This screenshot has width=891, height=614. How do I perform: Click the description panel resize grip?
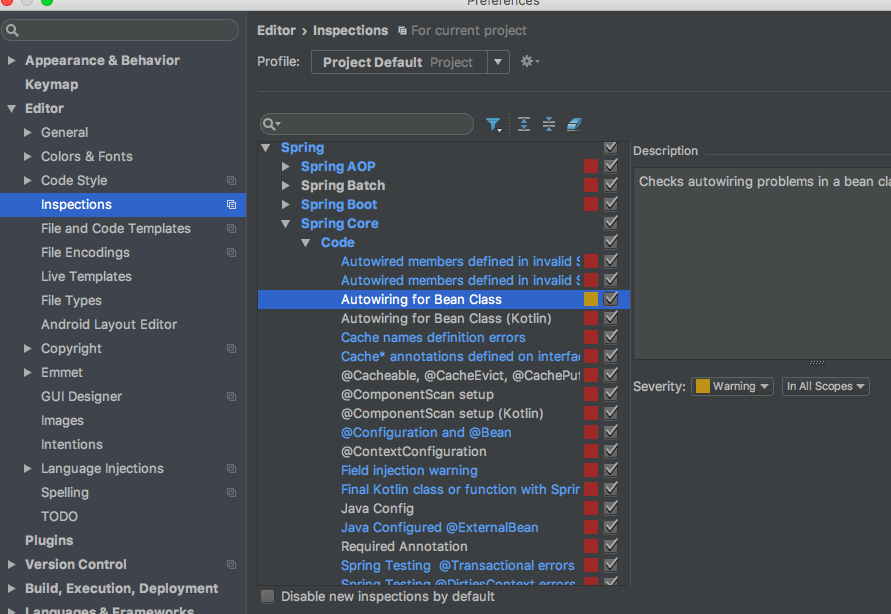click(817, 362)
